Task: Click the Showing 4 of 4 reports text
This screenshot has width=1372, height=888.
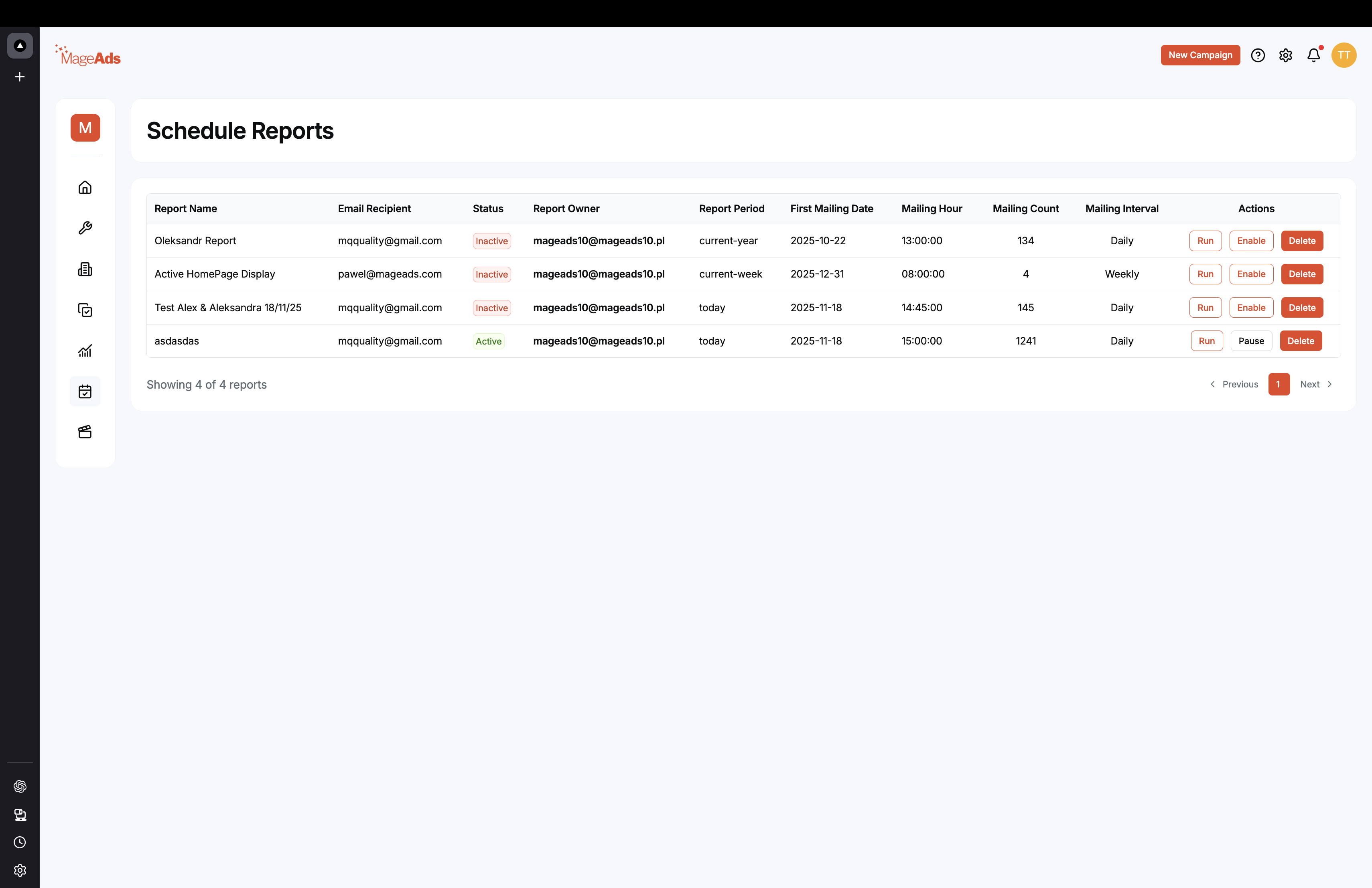Action: [x=206, y=384]
